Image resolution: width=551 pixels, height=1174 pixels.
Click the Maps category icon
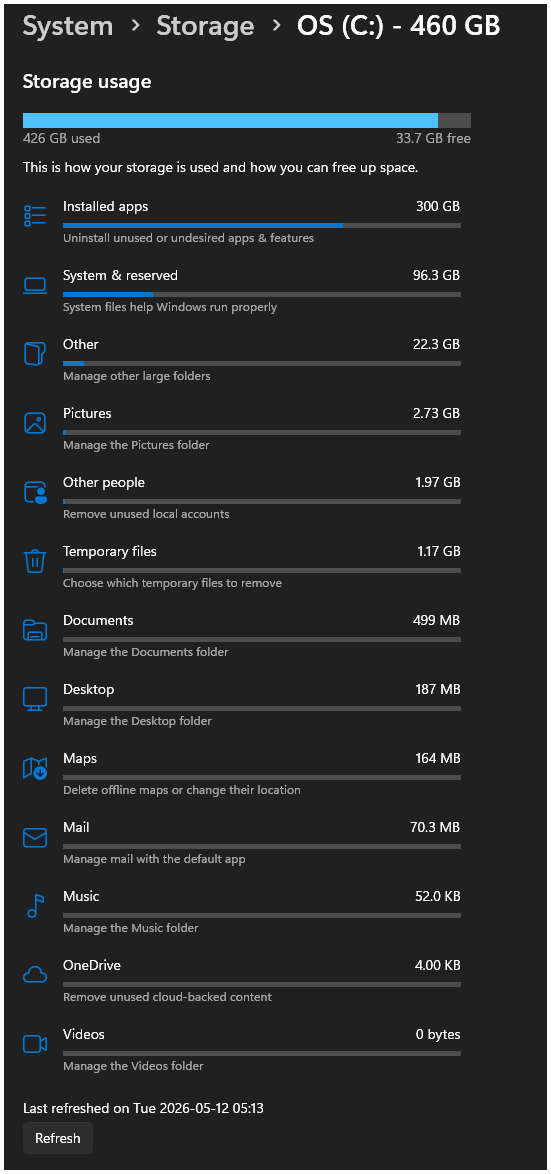point(35,768)
